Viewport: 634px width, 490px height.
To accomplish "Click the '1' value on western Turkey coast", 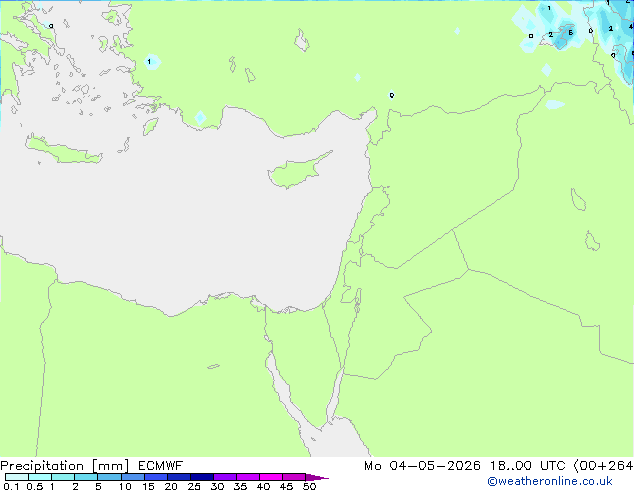I will (149, 62).
